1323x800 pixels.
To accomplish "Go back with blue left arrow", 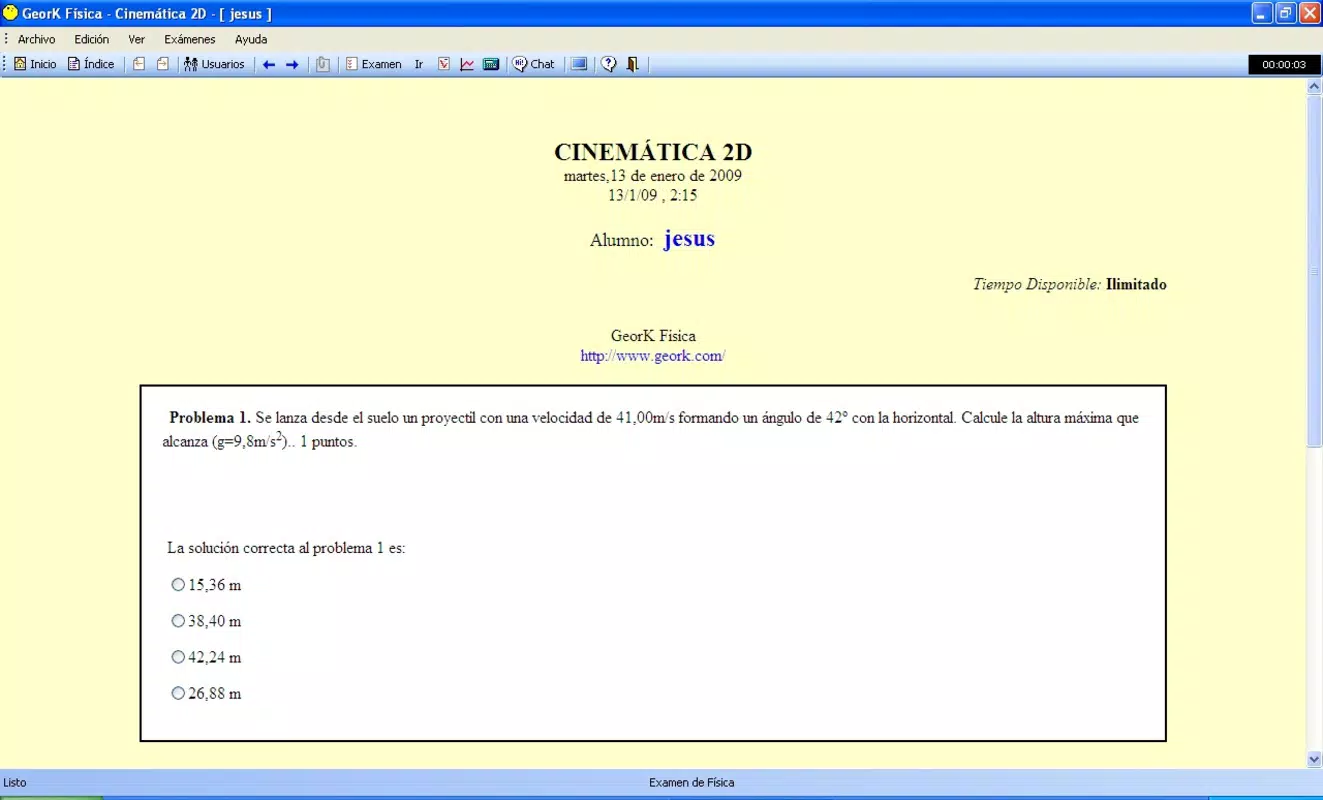I will click(x=269, y=64).
